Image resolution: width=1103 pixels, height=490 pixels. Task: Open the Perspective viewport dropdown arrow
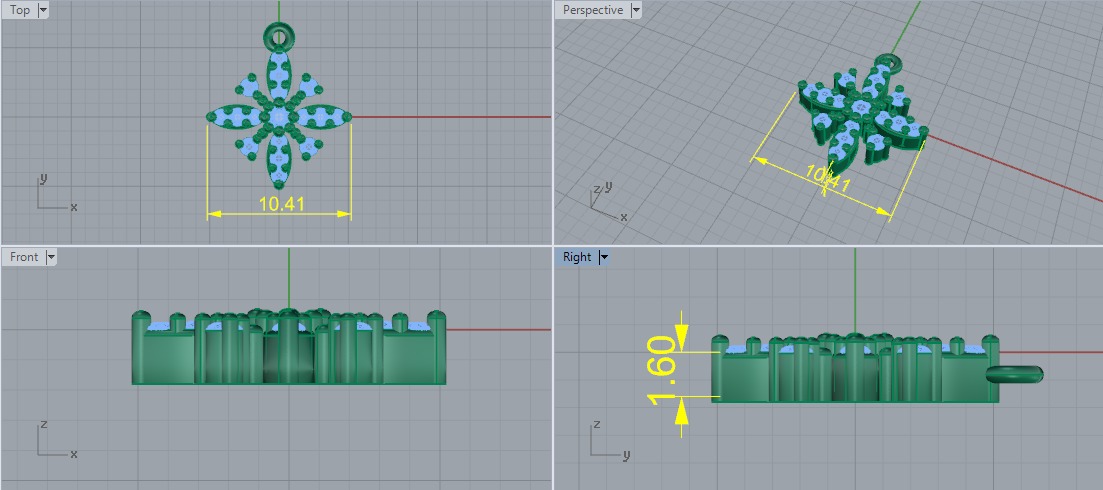pyautogui.click(x=636, y=10)
